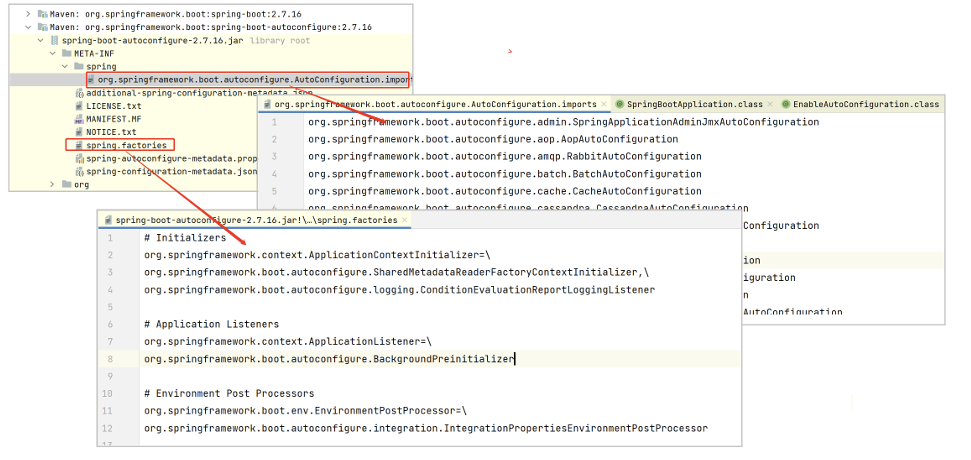The width and height of the screenshot is (971, 460).
Task: Click icon of spring-autoconfigure-metadata properties file
Action: point(79,158)
